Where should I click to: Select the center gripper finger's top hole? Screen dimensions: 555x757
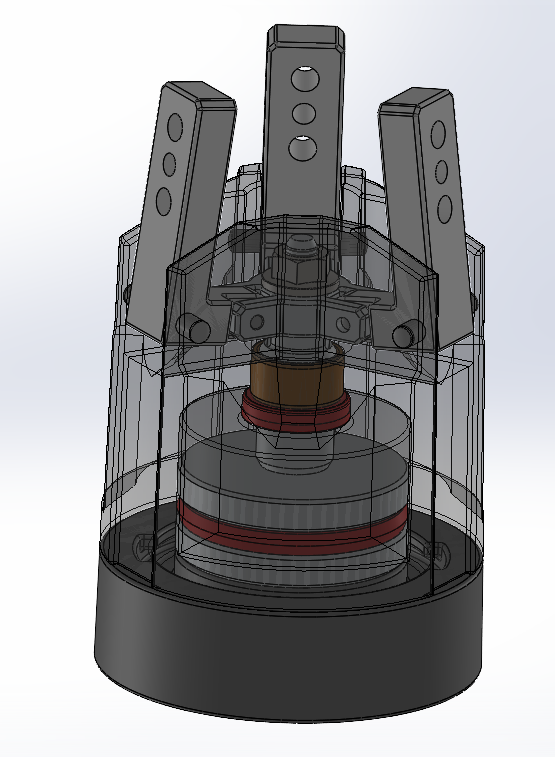point(305,78)
